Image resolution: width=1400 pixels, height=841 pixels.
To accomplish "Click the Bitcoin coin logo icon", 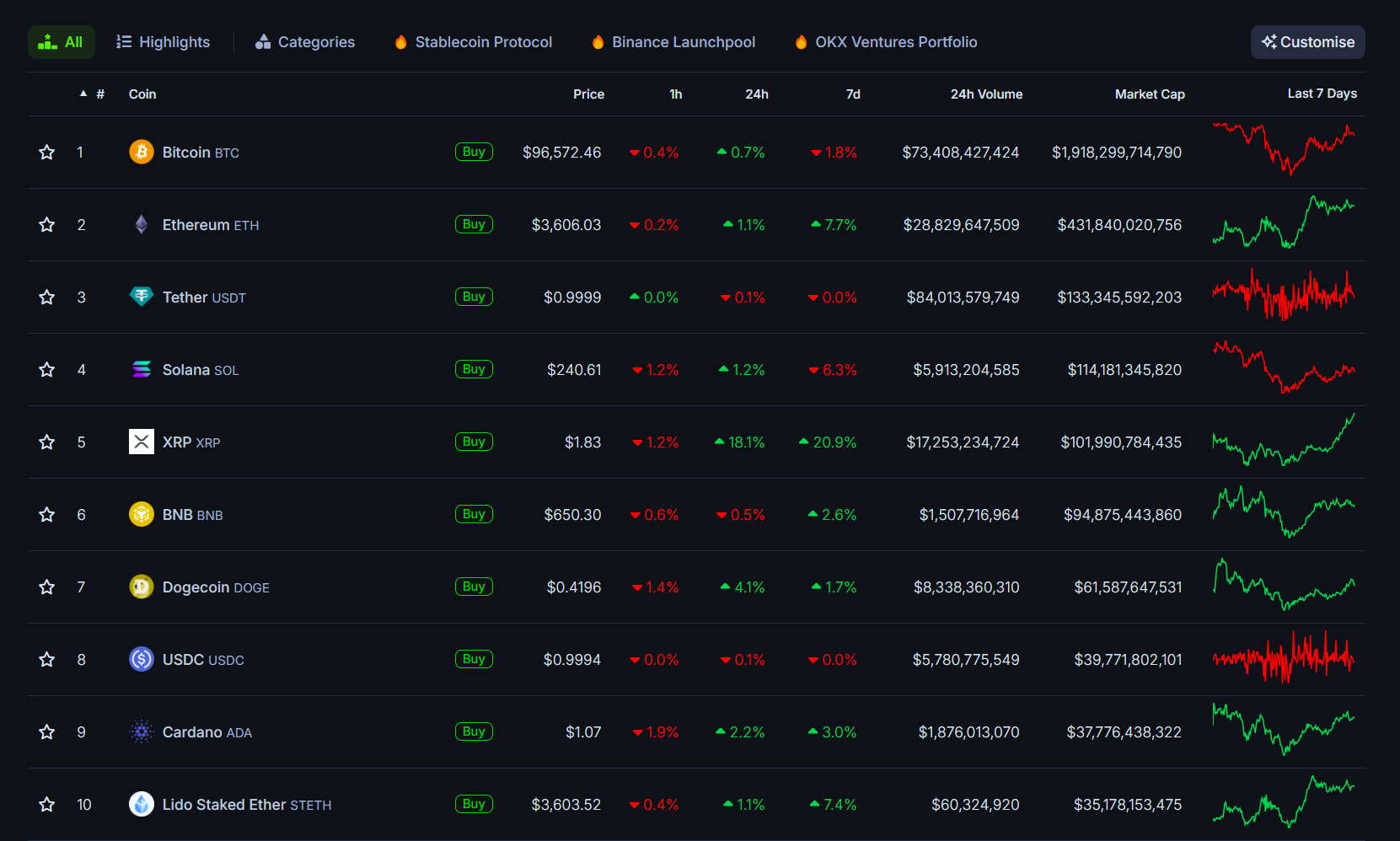I will pos(141,153).
